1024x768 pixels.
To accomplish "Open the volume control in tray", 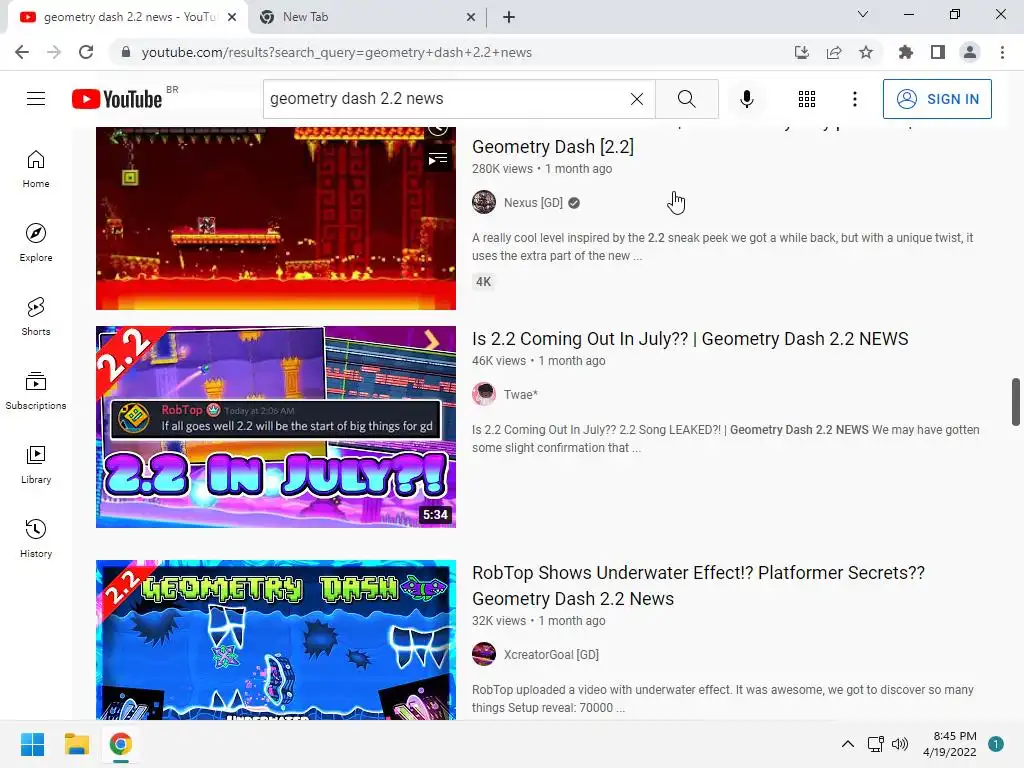I will 900,744.
